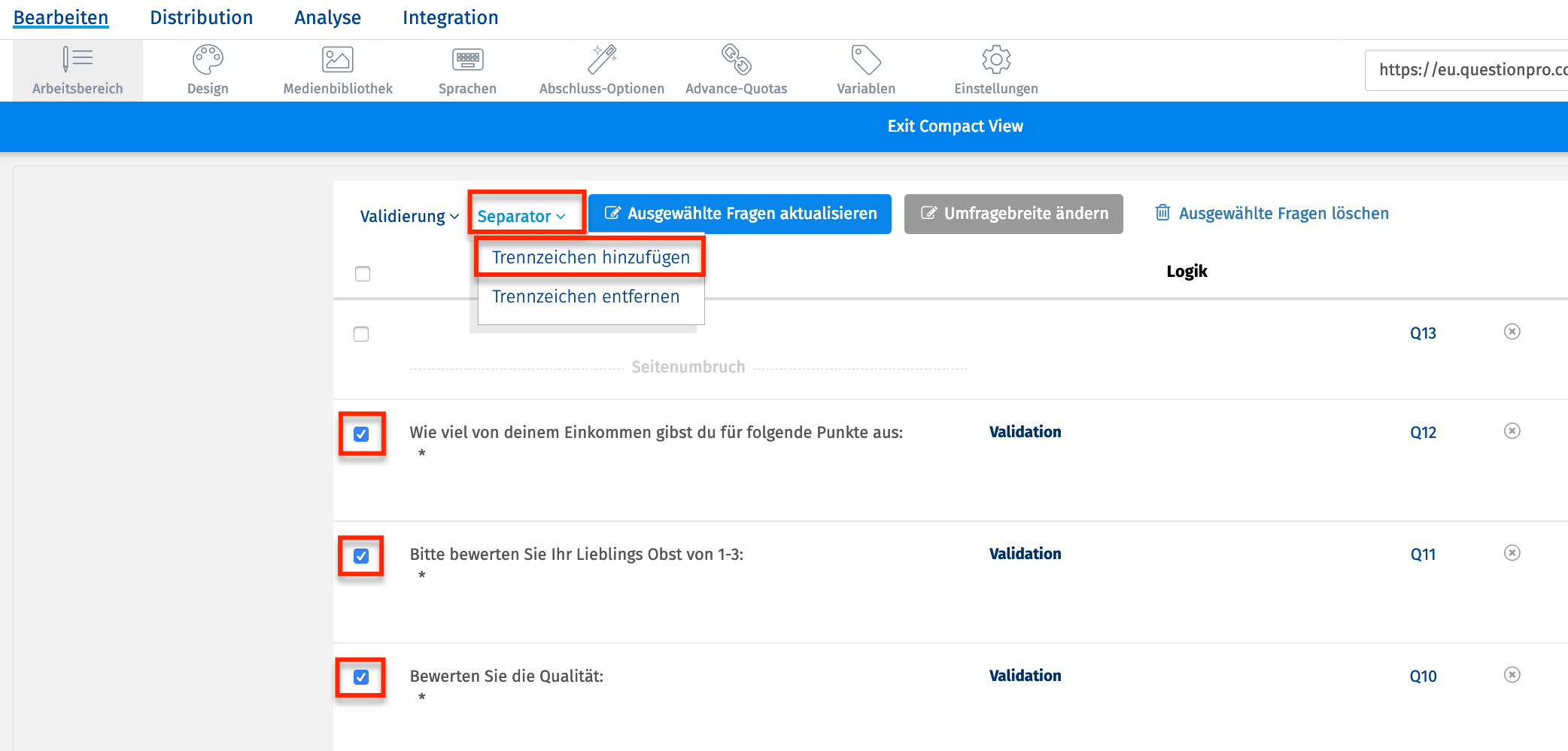Switch to the Distribution tab

coord(202,18)
